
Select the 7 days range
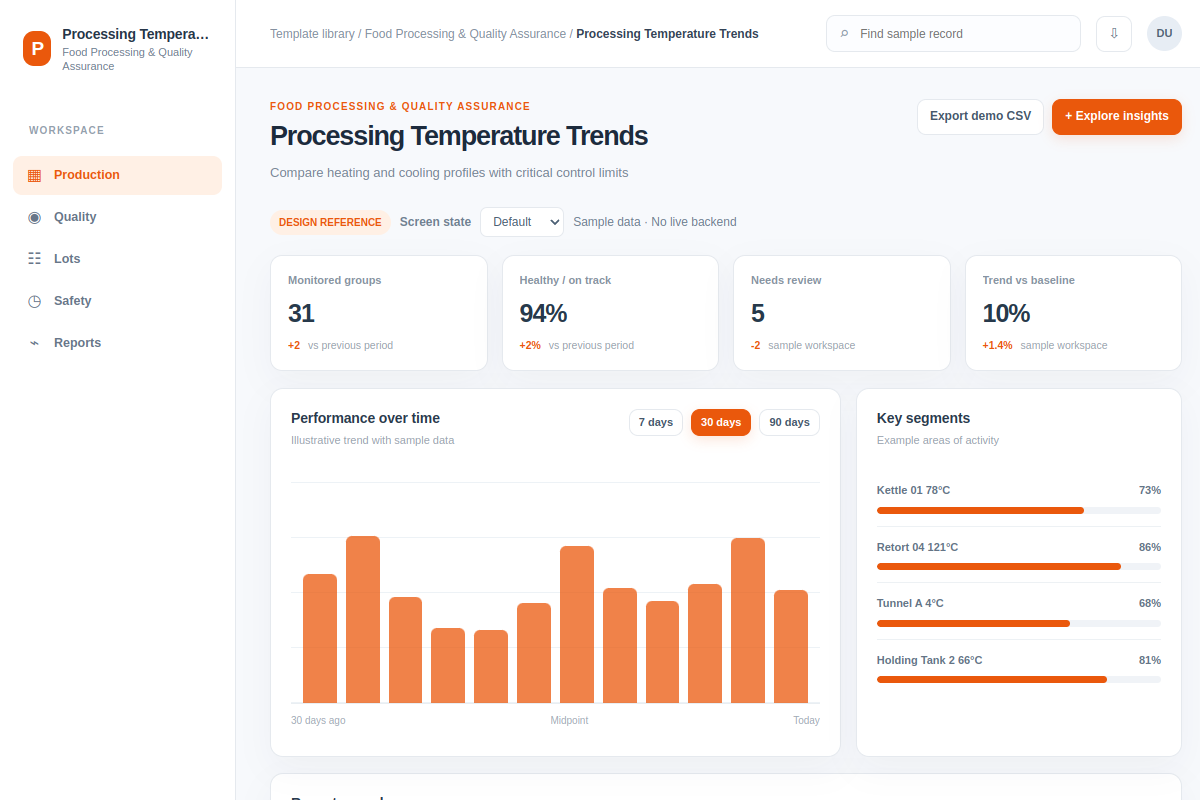click(x=656, y=422)
